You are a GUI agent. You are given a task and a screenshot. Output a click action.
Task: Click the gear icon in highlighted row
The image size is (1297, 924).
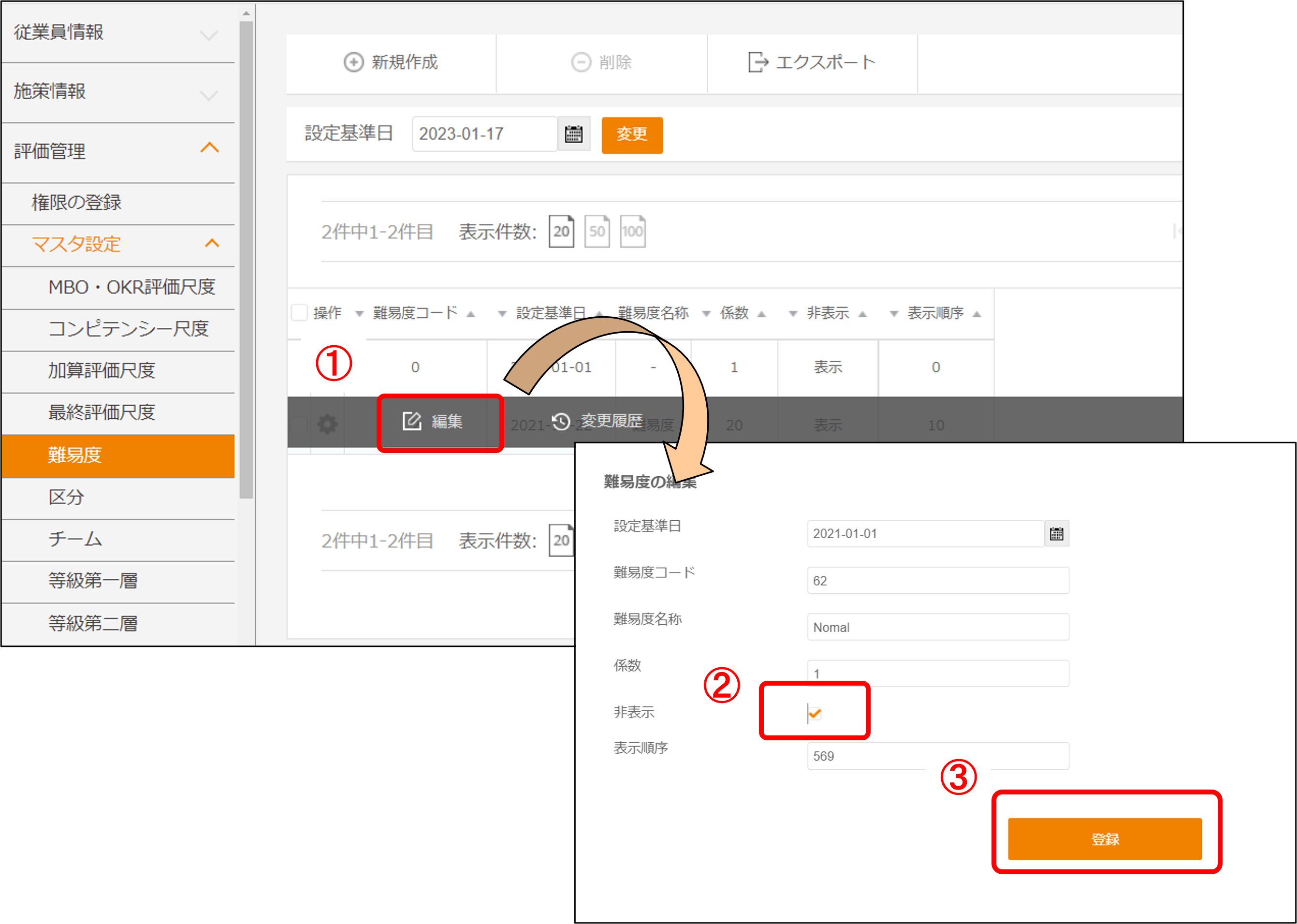coord(327,424)
